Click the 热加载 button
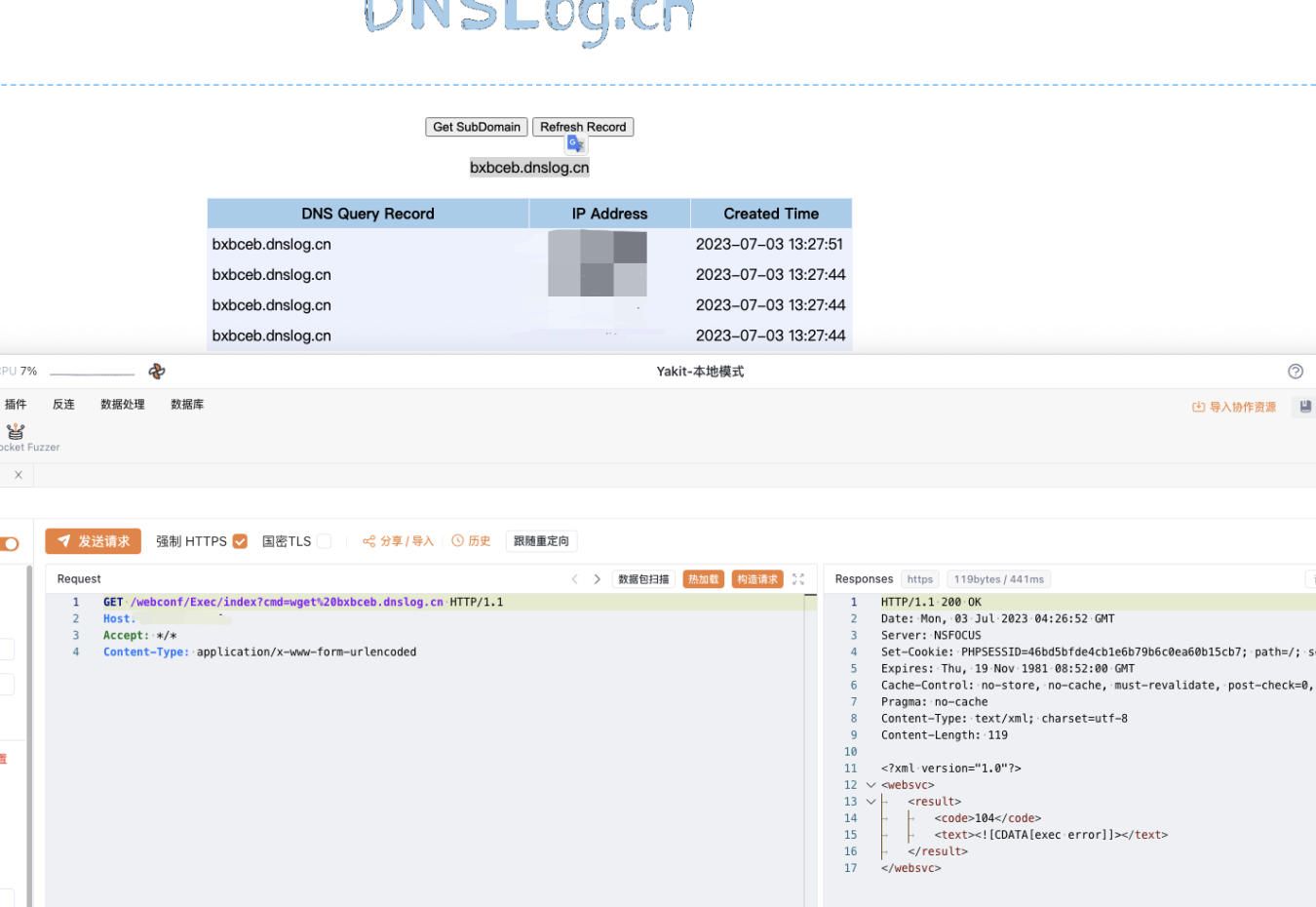 [704, 579]
